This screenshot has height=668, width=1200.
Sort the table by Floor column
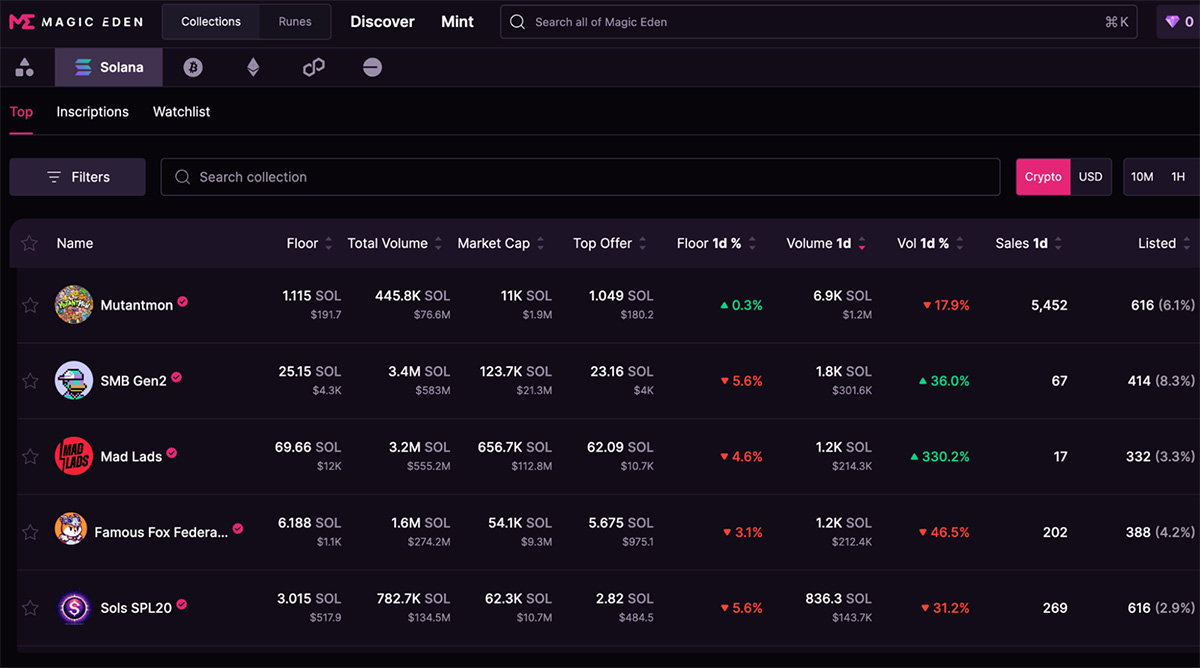pyautogui.click(x=309, y=243)
